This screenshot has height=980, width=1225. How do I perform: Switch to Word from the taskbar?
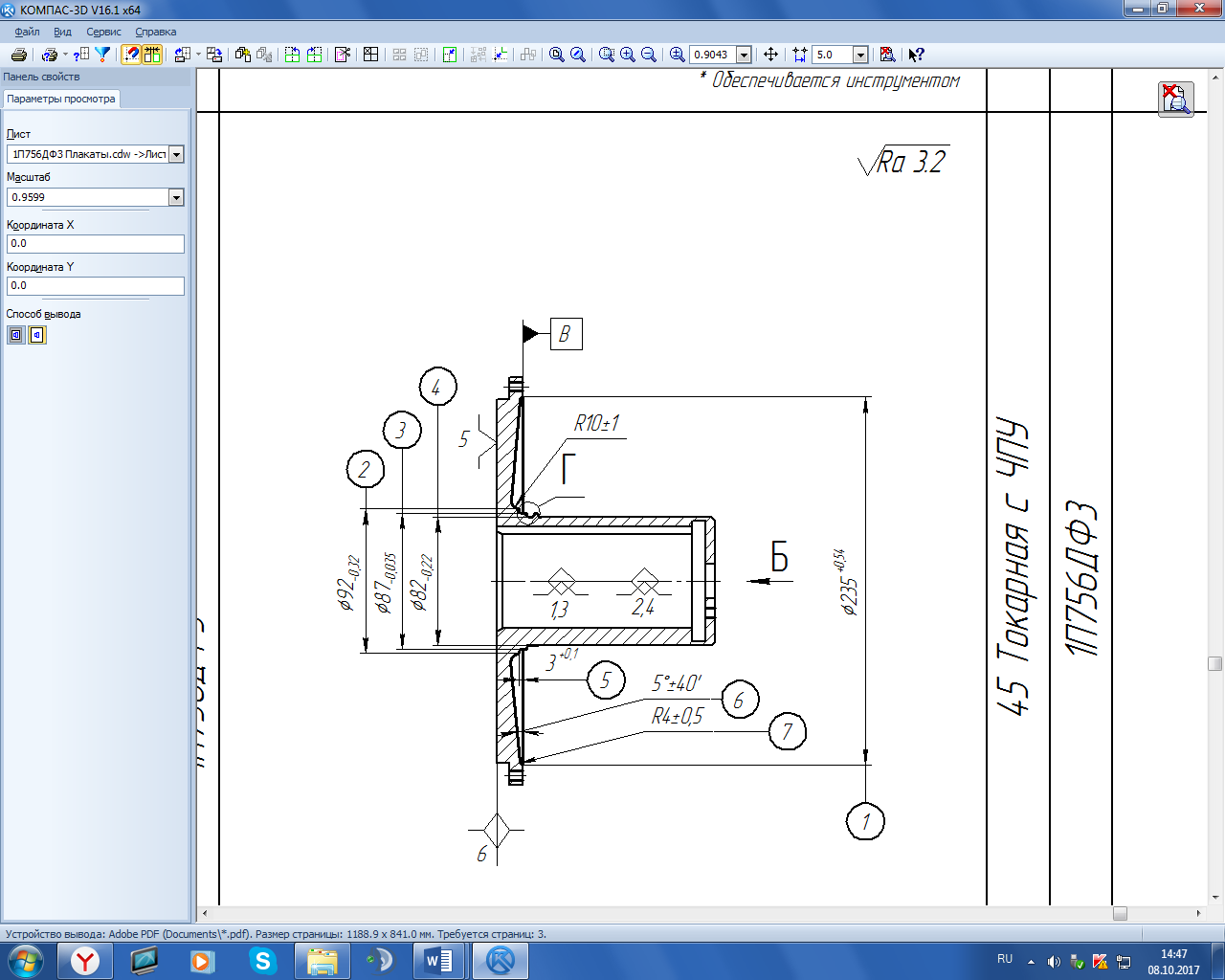coord(439,961)
